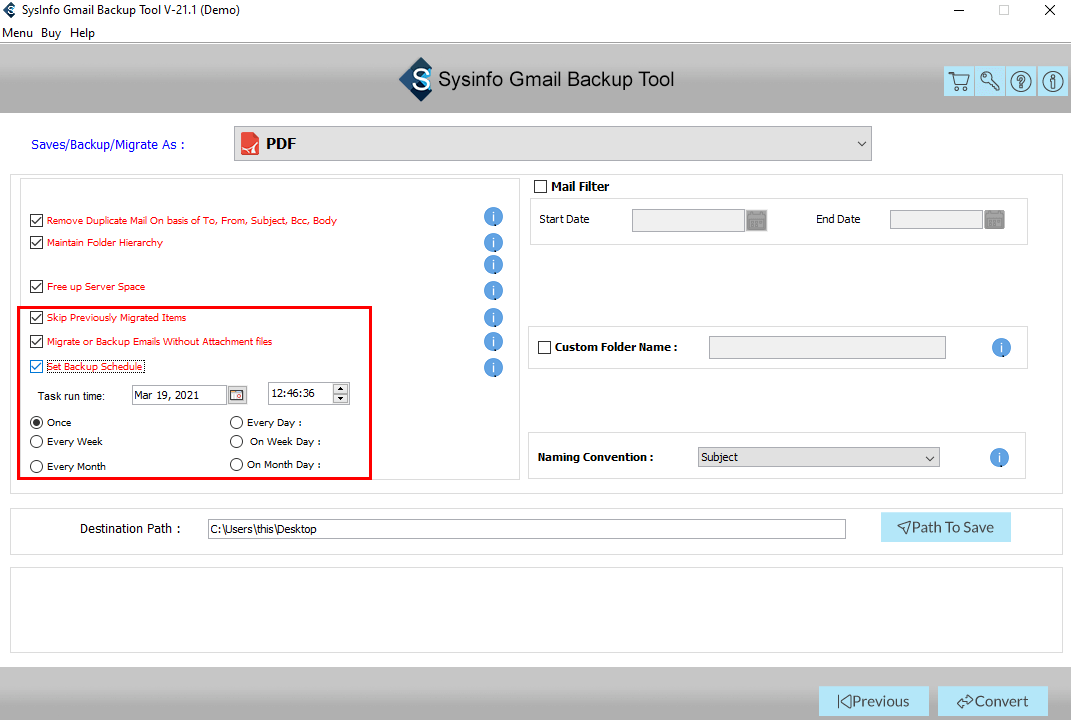Click the Custom Folder Name text field
The image size is (1071, 720).
click(x=827, y=348)
